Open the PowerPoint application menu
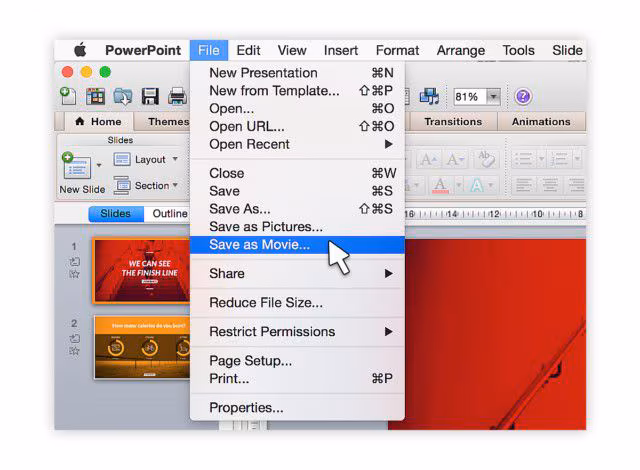The image size is (640, 470). click(143, 50)
